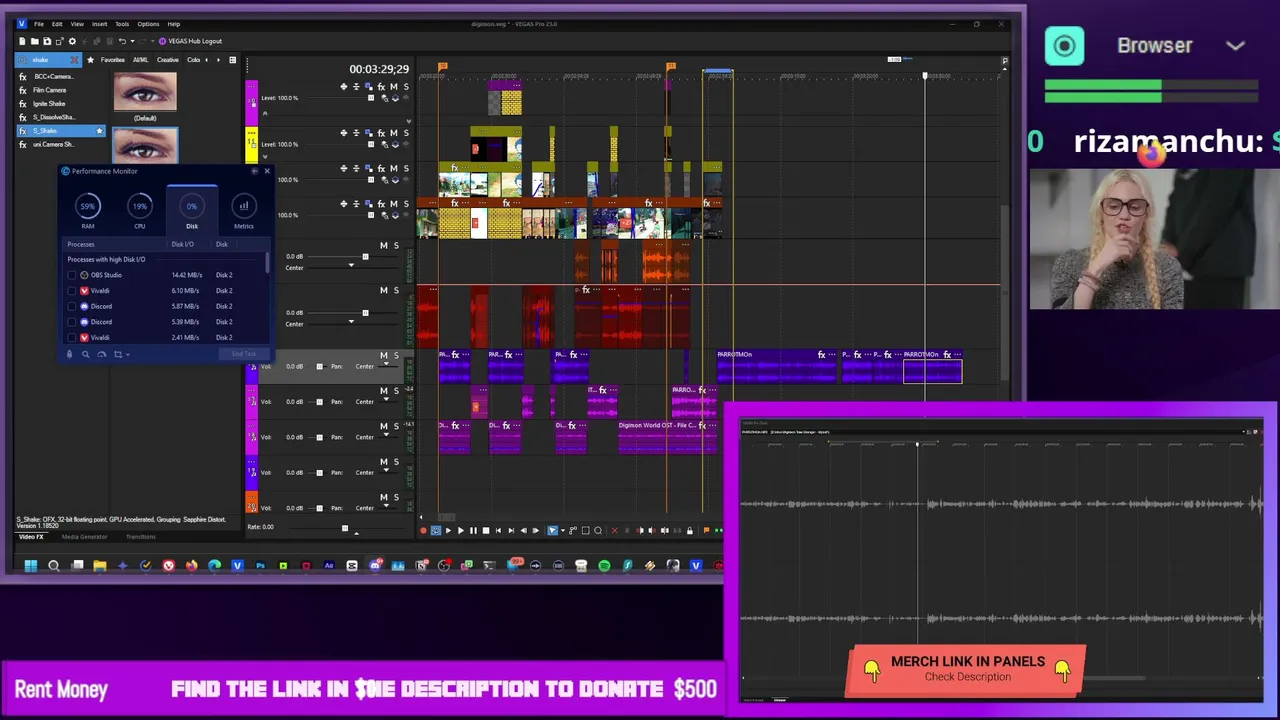The width and height of the screenshot is (1280, 720).
Task: Adjust Level slider on top video track
Action: tap(371, 98)
